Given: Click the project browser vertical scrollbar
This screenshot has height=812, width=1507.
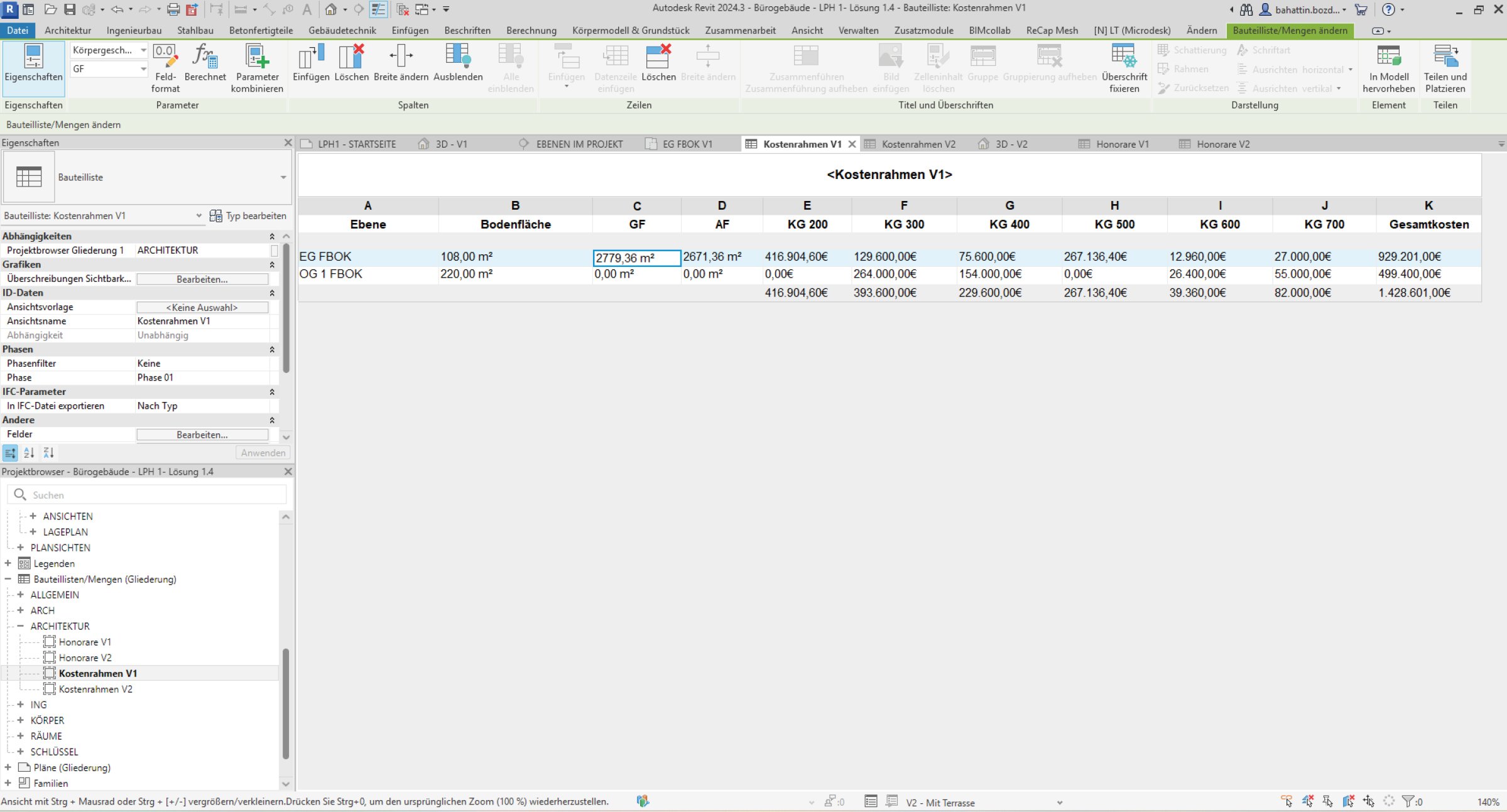Looking at the screenshot, I should [286, 703].
